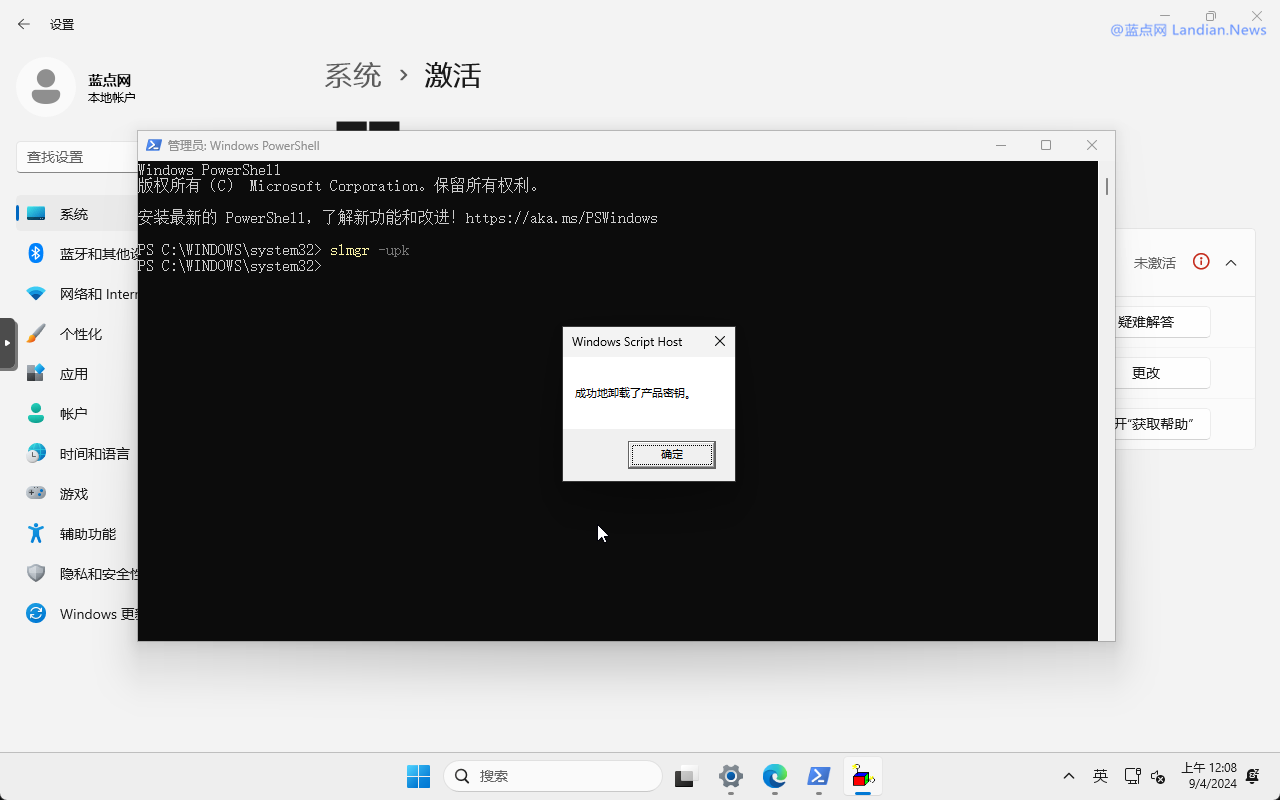The height and width of the screenshot is (800, 1280).
Task: Switch to PowerShell via taskbar icon
Action: pos(819,776)
